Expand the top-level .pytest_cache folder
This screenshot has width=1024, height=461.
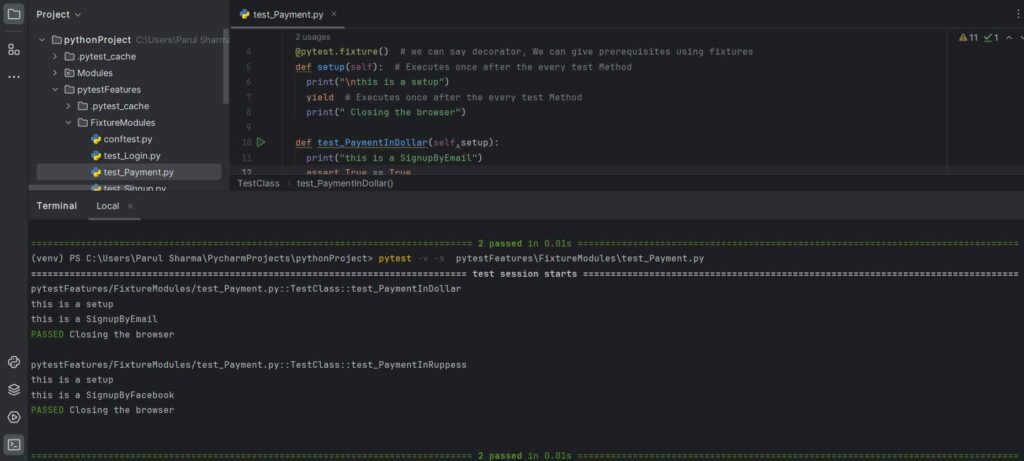click(x=55, y=56)
